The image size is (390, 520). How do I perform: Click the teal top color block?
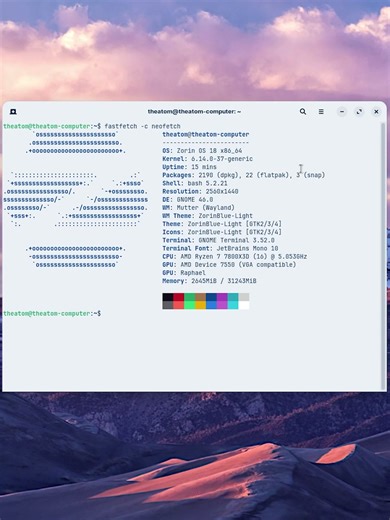point(233,297)
